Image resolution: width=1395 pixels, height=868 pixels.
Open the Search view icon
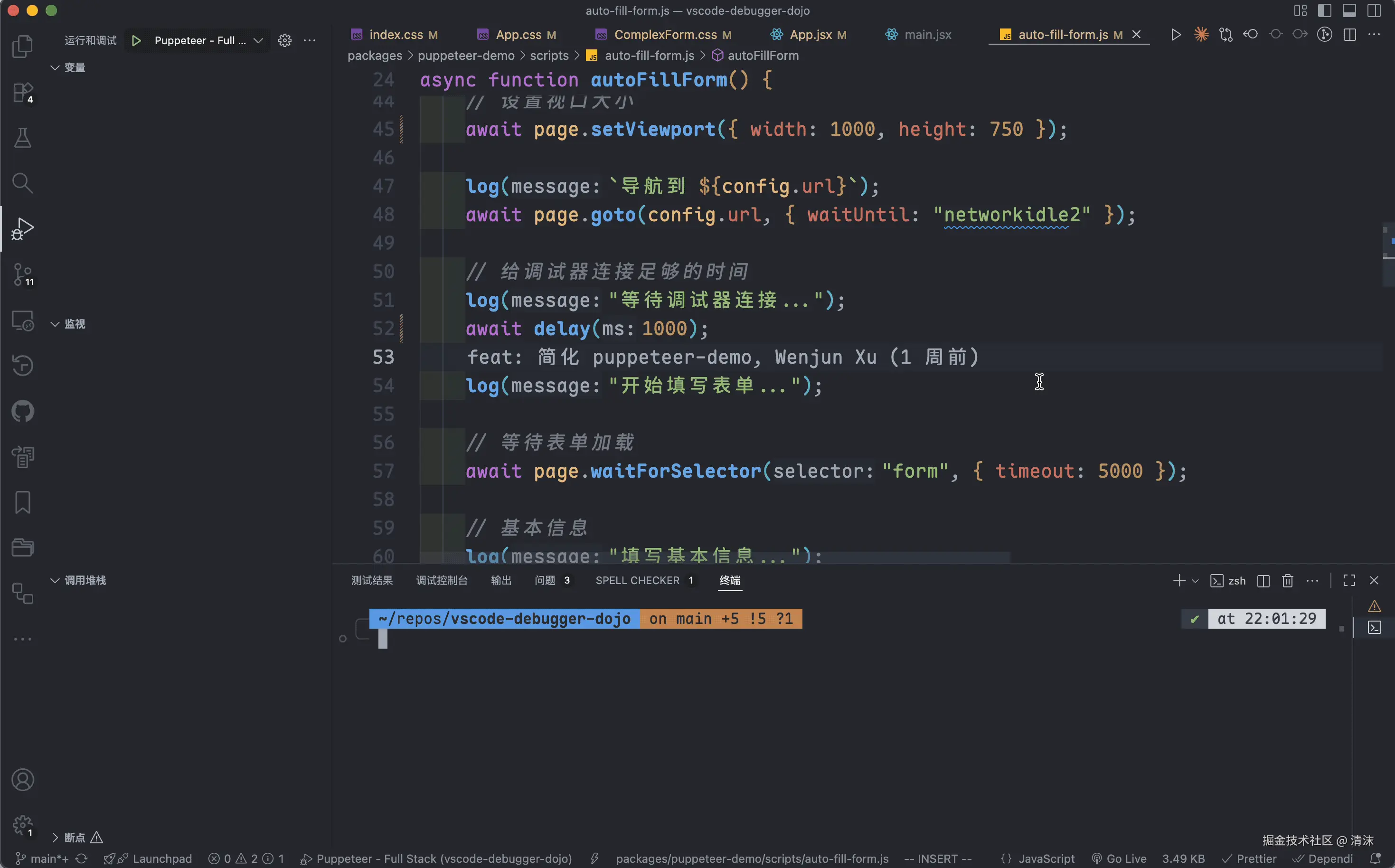click(x=22, y=183)
